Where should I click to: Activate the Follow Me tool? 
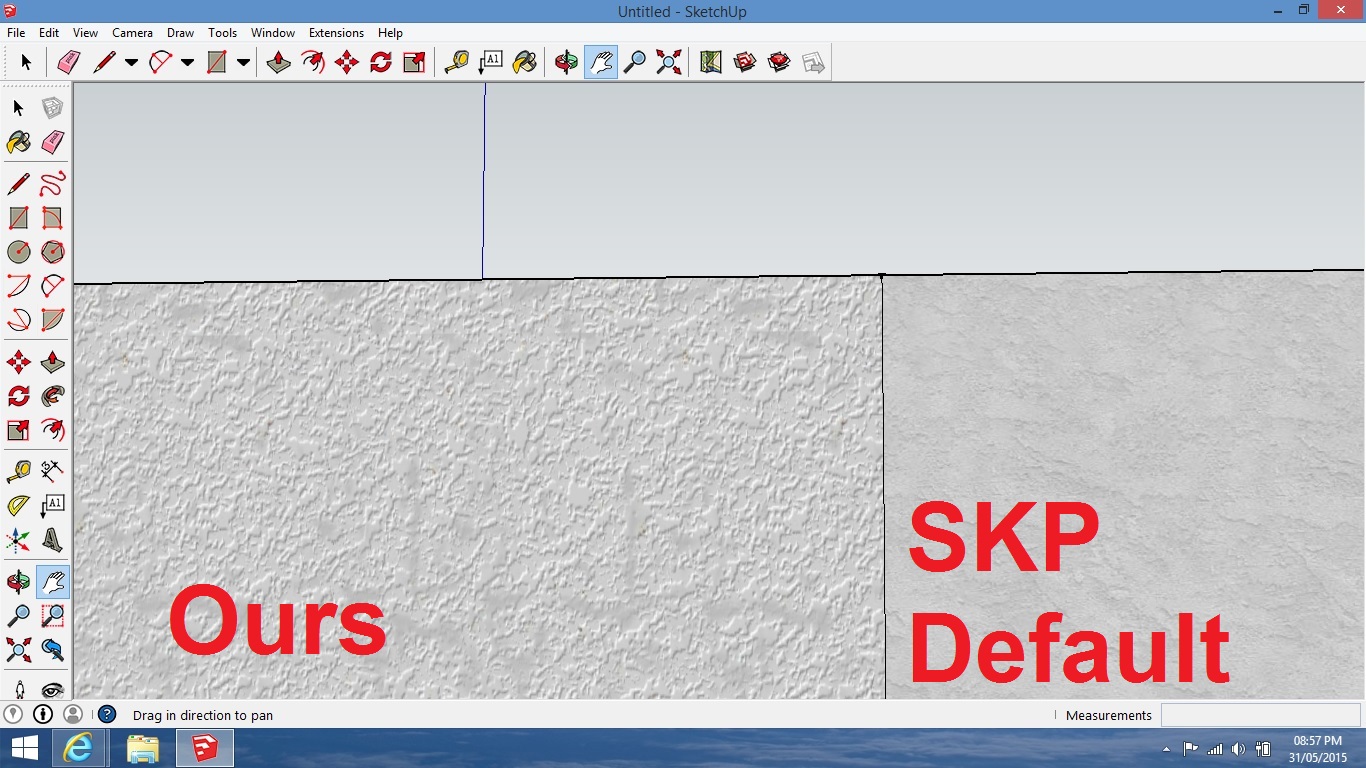coord(53,396)
